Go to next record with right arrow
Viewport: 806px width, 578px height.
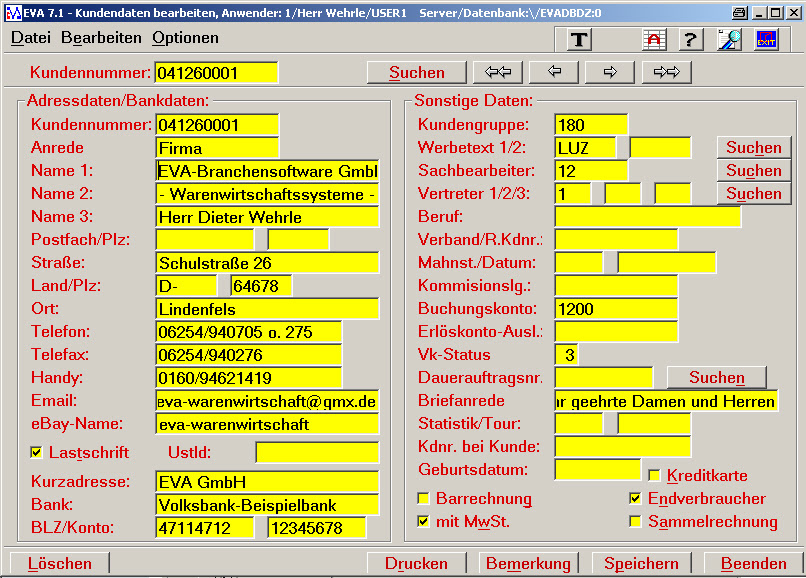click(x=610, y=72)
